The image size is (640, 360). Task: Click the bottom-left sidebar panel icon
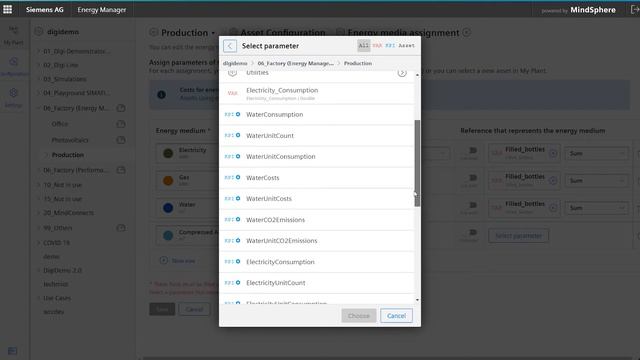tap(12, 351)
